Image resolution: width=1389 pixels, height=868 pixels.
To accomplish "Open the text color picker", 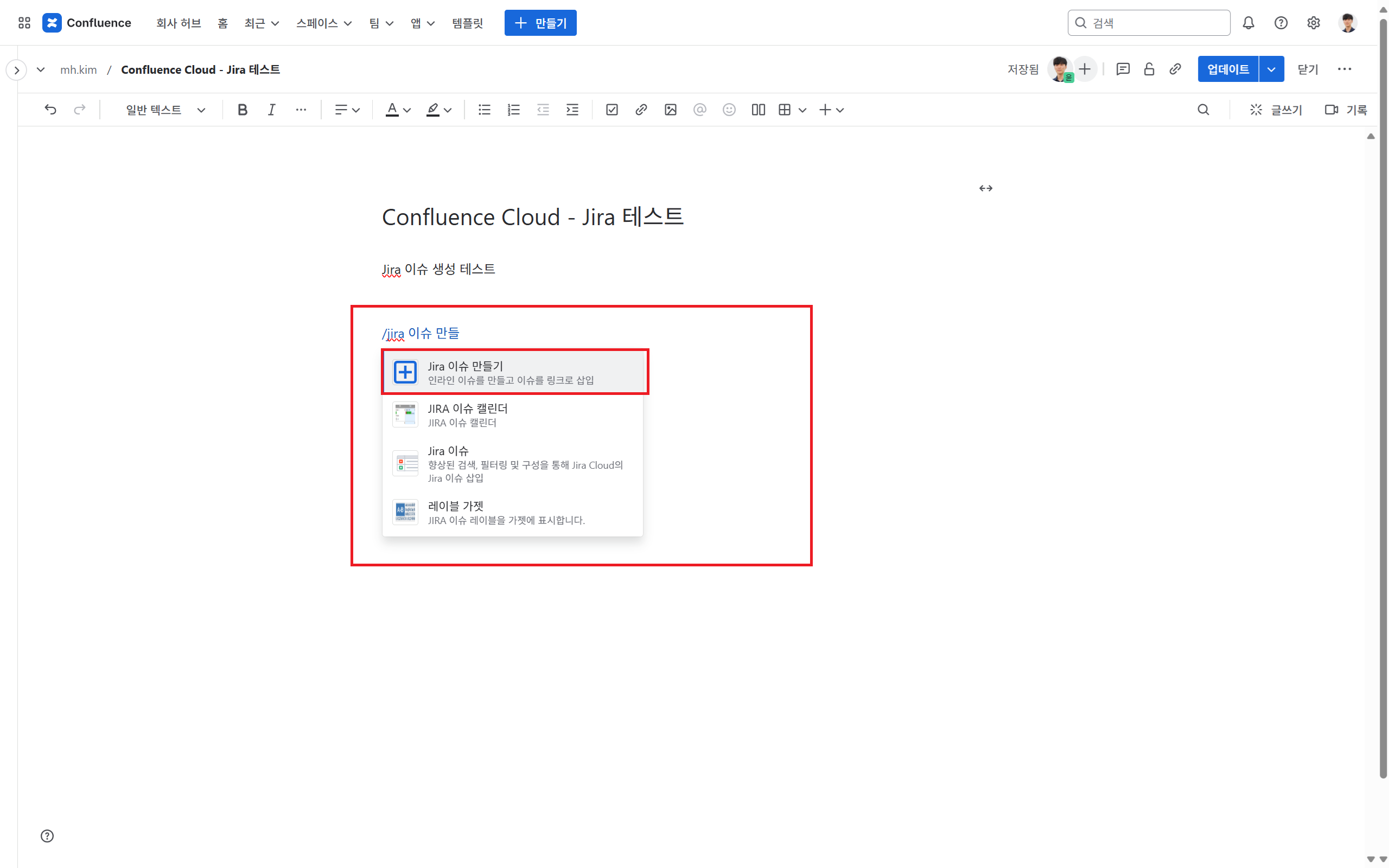I will click(x=398, y=110).
